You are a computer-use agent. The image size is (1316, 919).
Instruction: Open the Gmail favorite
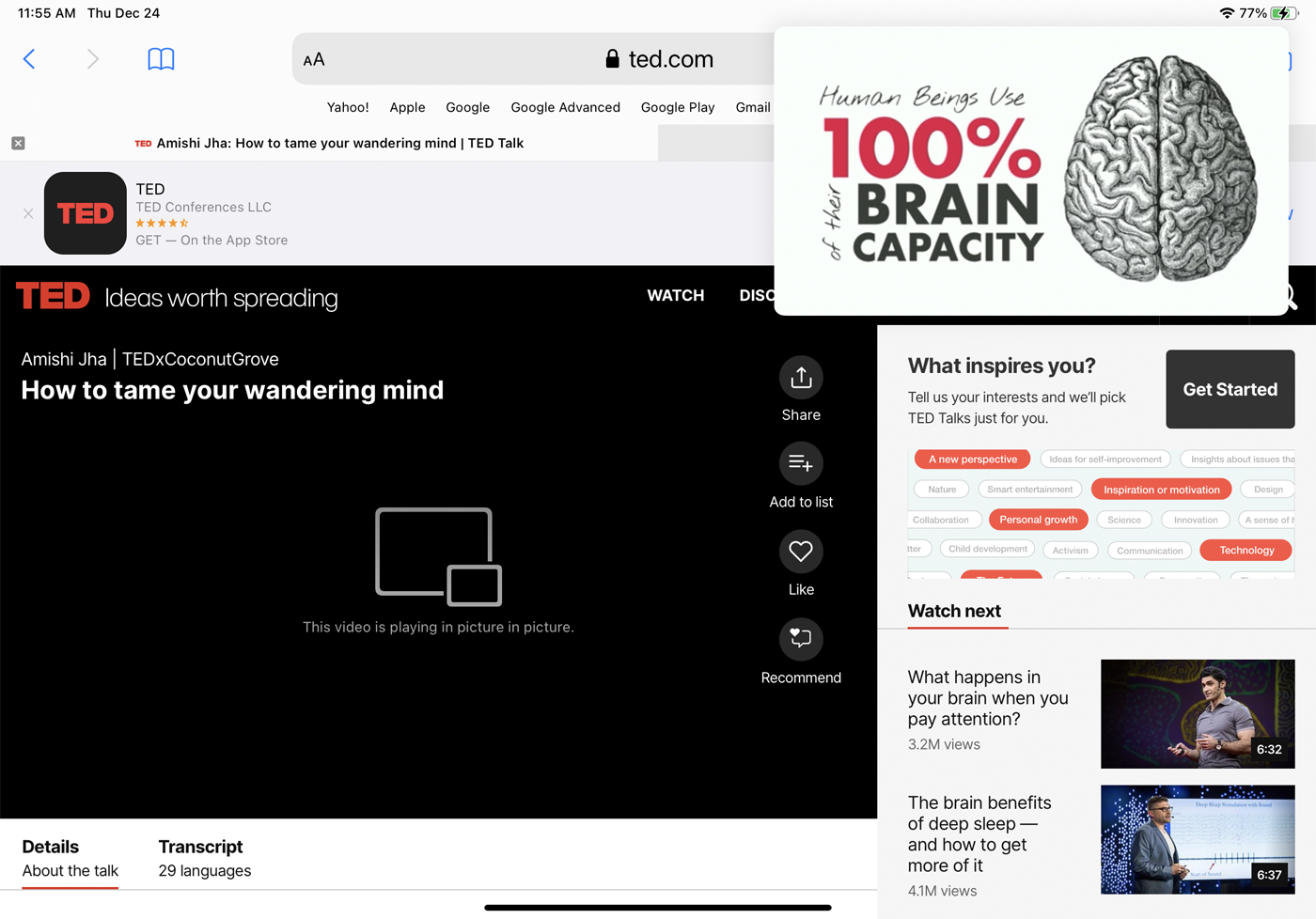753,107
